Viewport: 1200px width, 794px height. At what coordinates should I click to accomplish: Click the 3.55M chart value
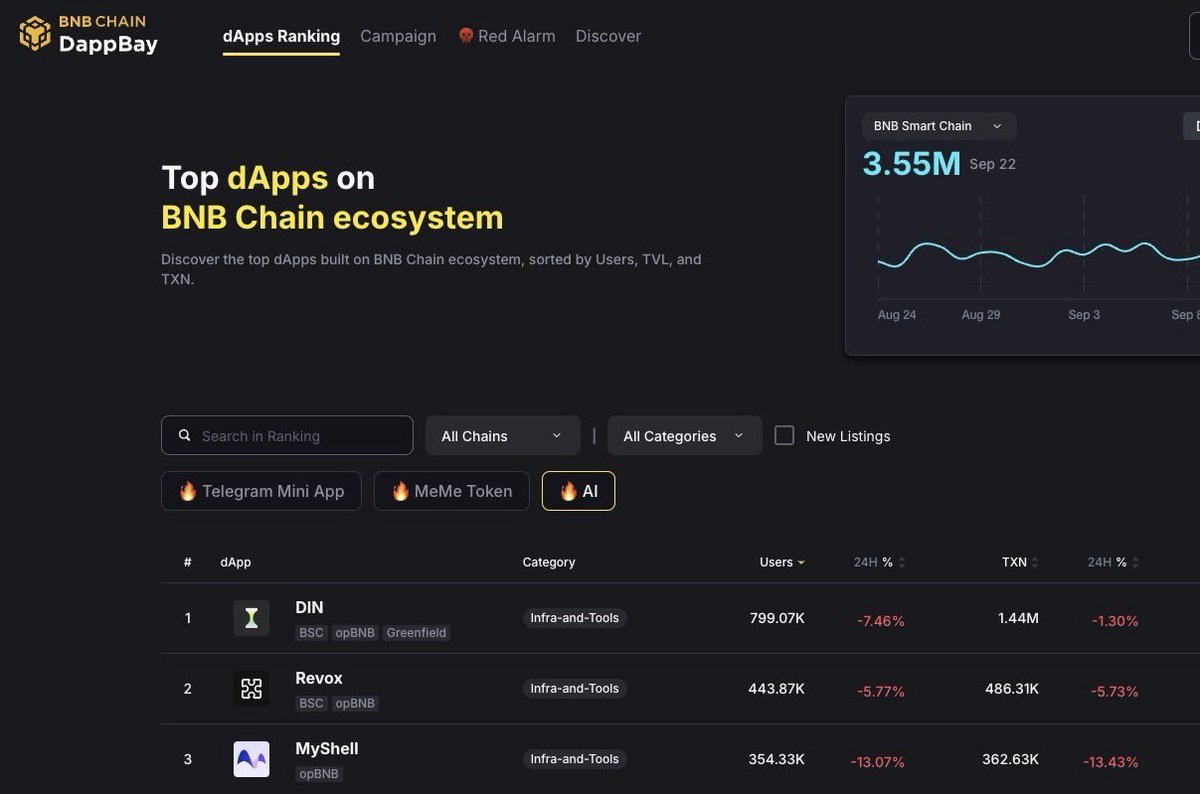911,163
